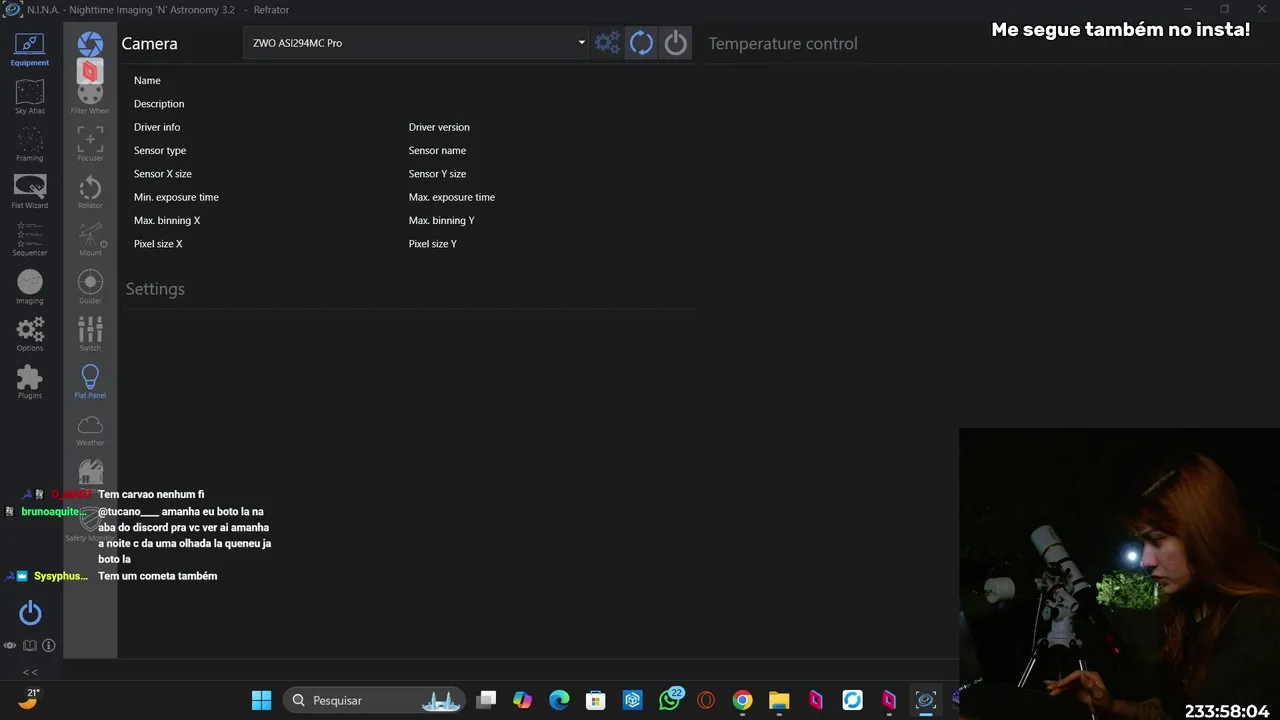Select the Focuser equipment tab
Viewport: 1280px width, 720px height.
(x=90, y=144)
